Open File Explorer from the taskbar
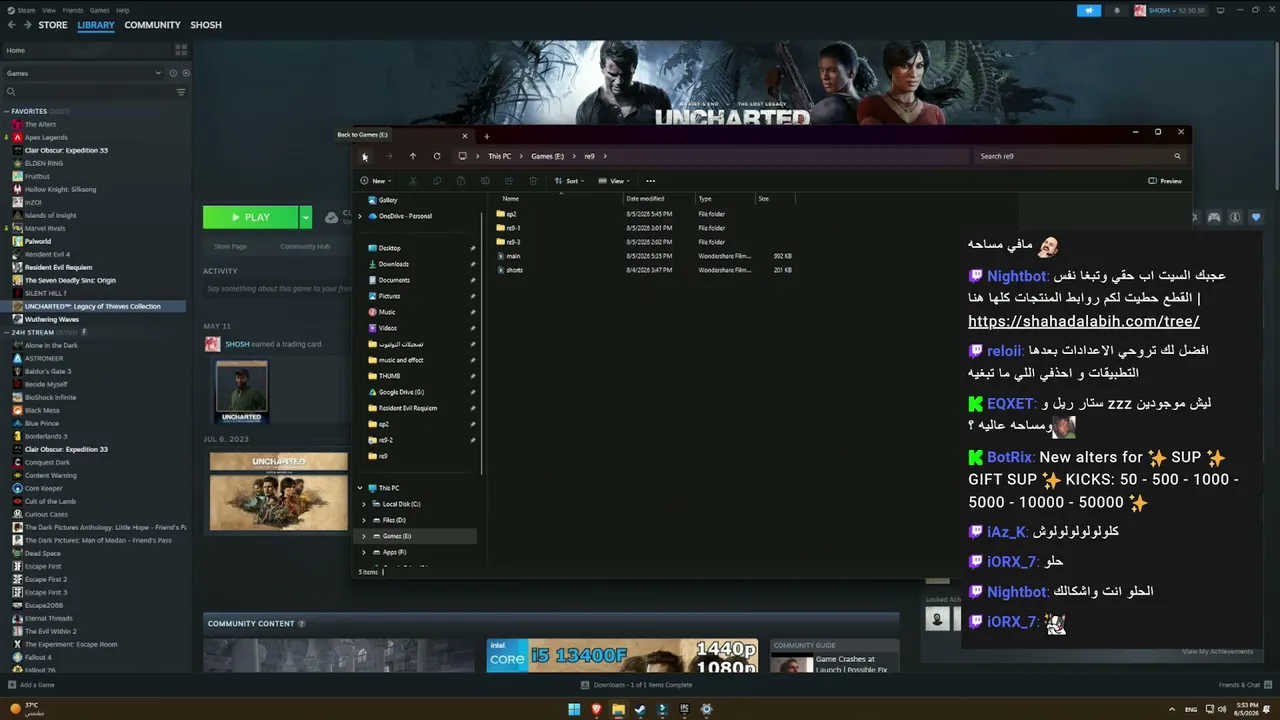1280x720 pixels. pos(619,709)
